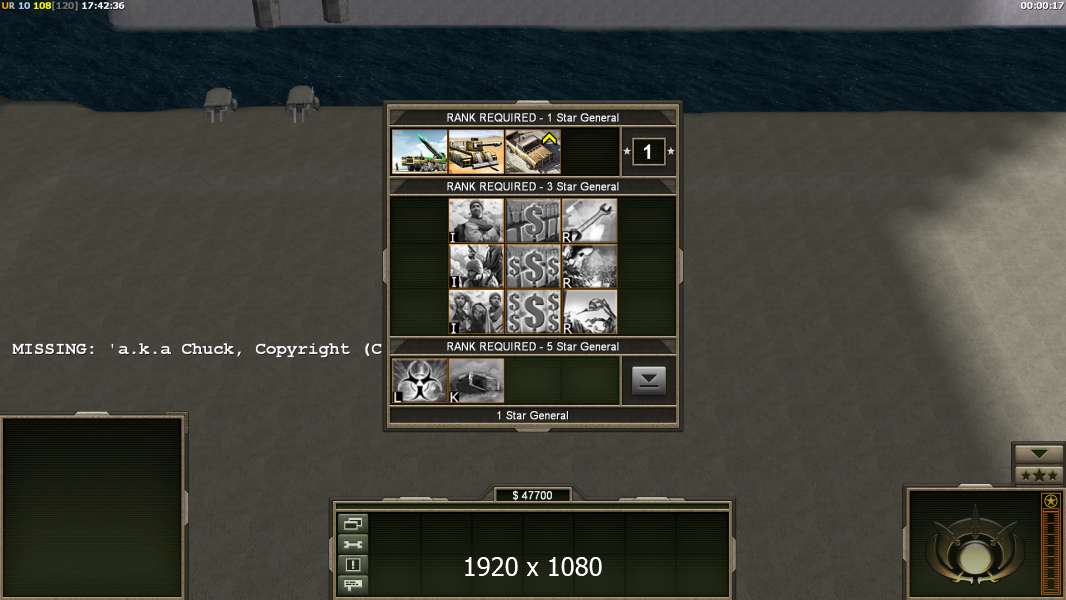Select the Anthrax Bomb biohazard icon
This screenshot has width=1066, height=600.
[x=419, y=381]
